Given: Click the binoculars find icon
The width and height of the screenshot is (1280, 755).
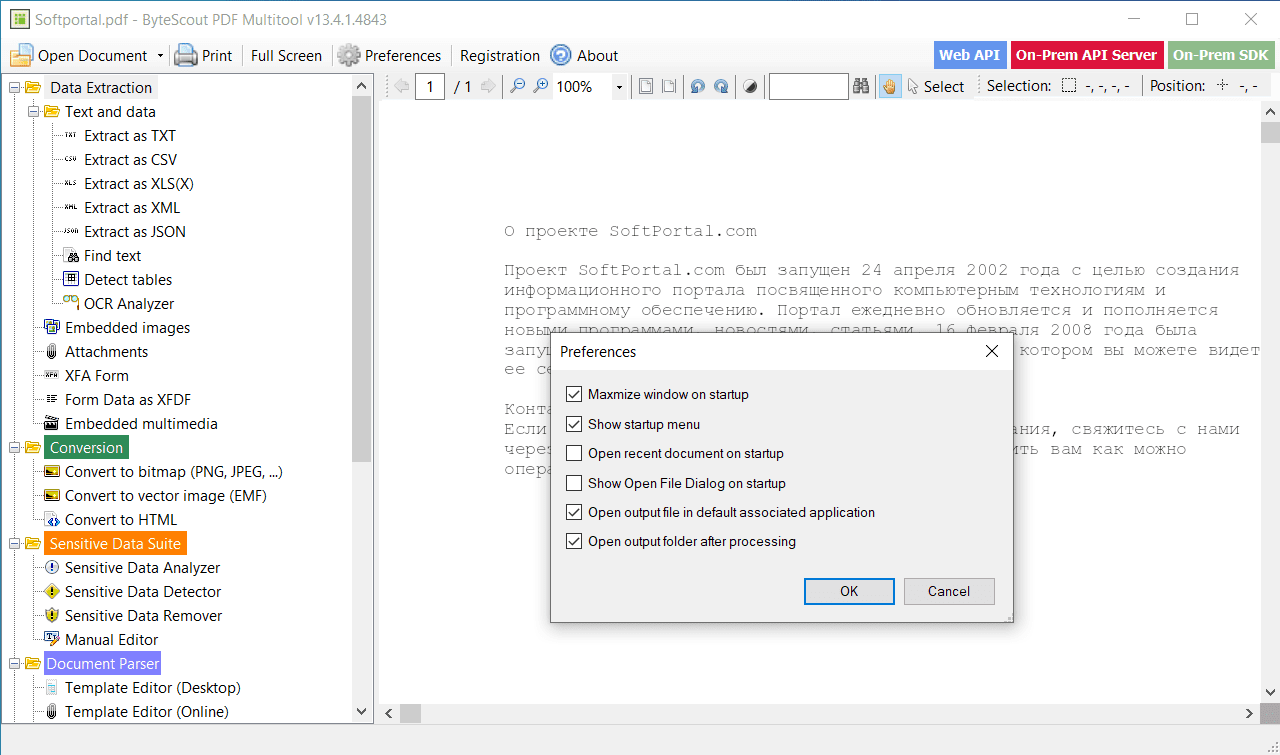Looking at the screenshot, I should pos(861,87).
